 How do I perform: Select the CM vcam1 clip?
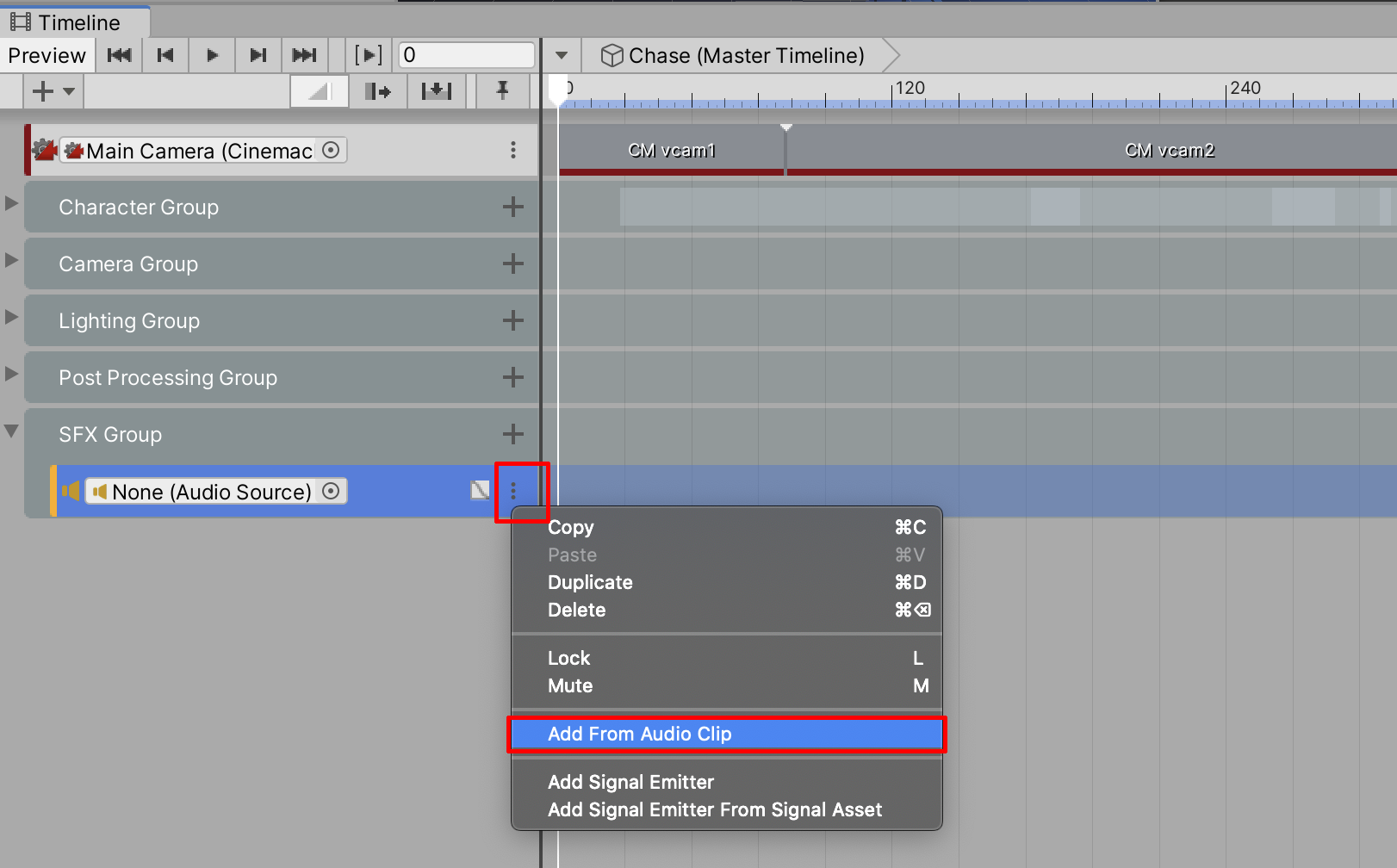point(671,151)
